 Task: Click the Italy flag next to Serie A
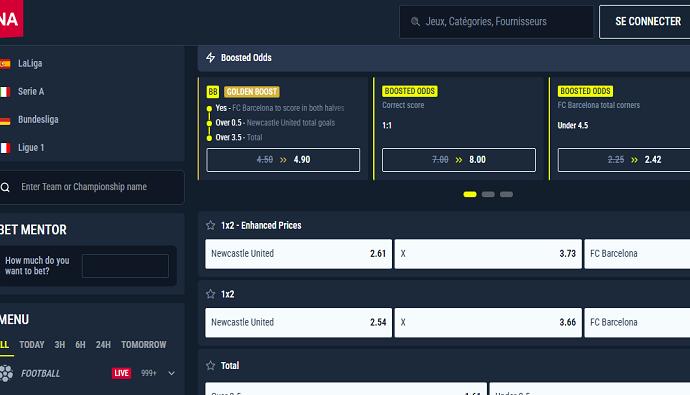pos(5,92)
